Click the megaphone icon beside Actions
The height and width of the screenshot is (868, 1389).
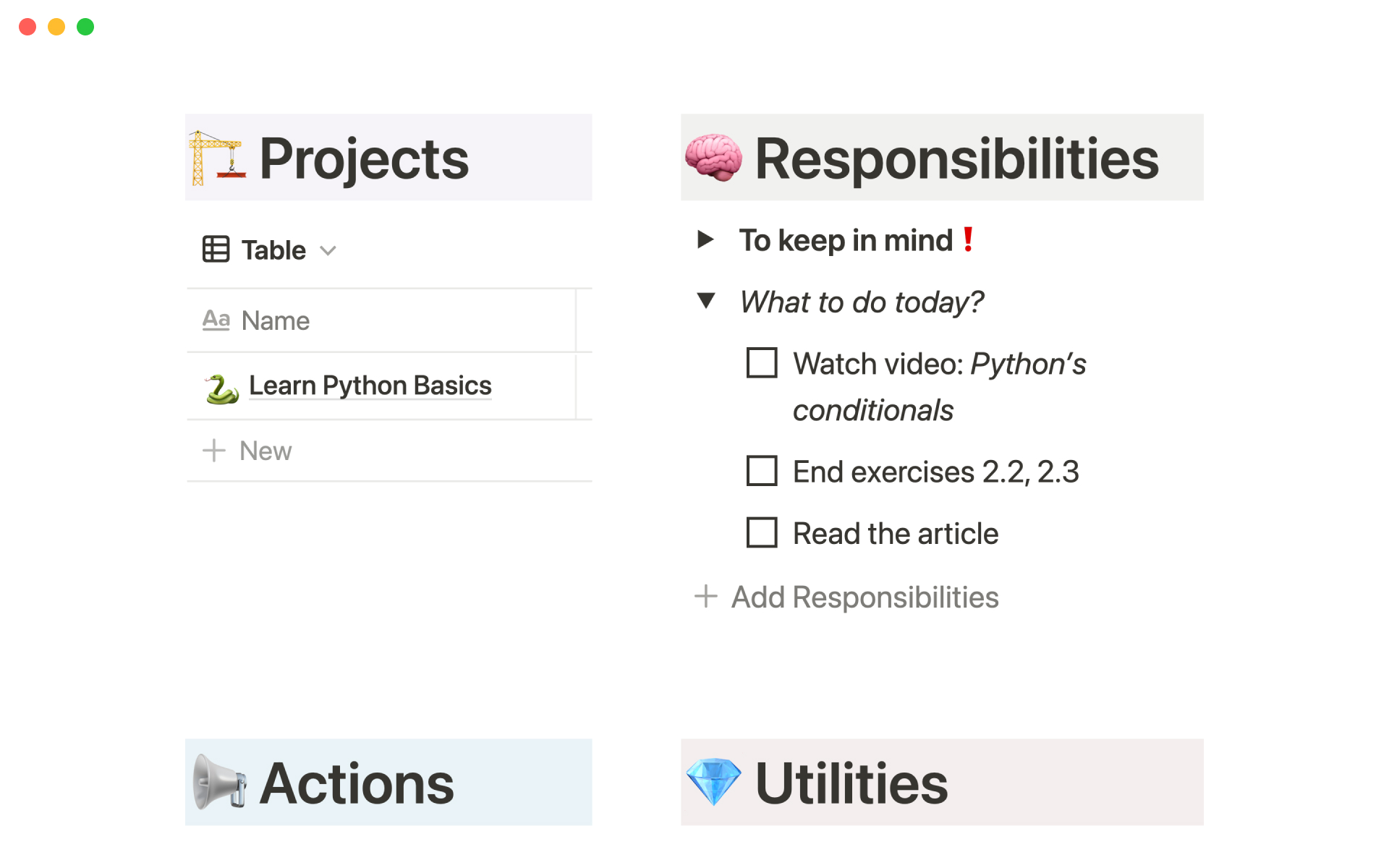click(x=219, y=783)
